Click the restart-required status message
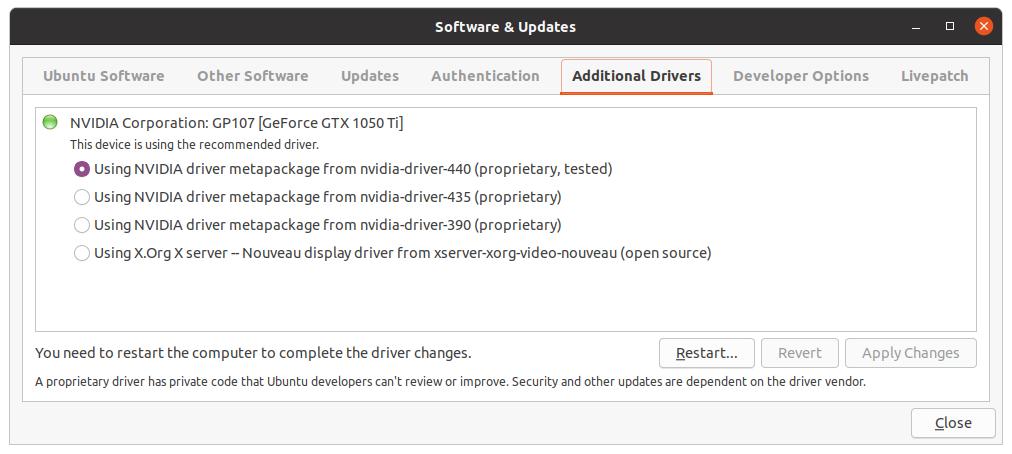Screen dimensions: 1012x454 pos(253,353)
